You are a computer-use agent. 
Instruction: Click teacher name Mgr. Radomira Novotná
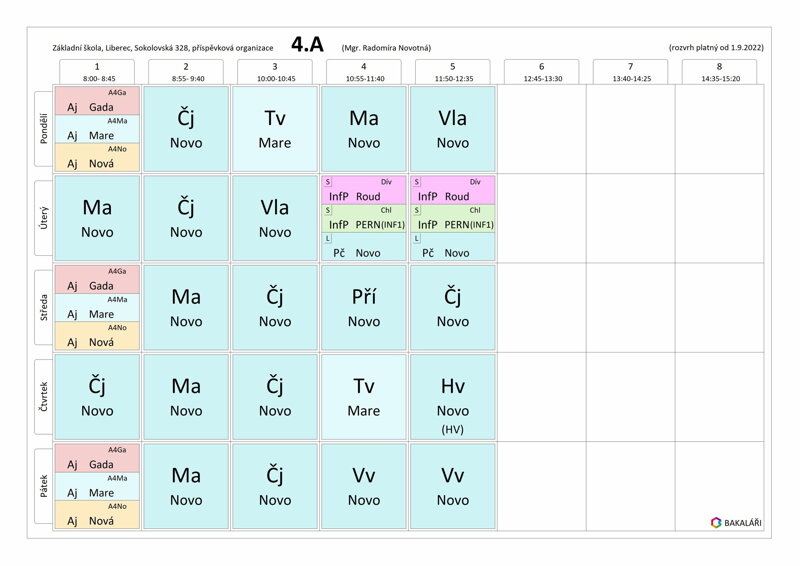pos(386,48)
